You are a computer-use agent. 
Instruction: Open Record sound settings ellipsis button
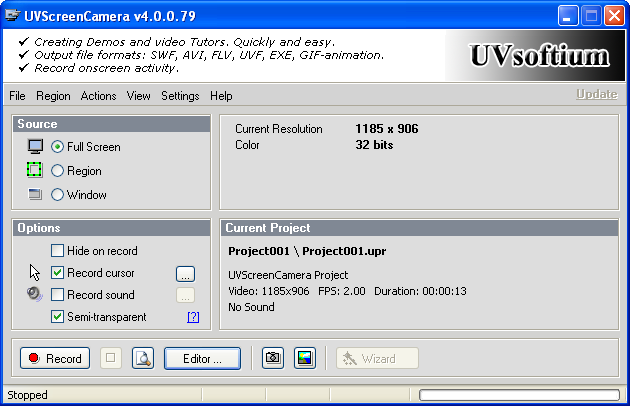(x=185, y=295)
